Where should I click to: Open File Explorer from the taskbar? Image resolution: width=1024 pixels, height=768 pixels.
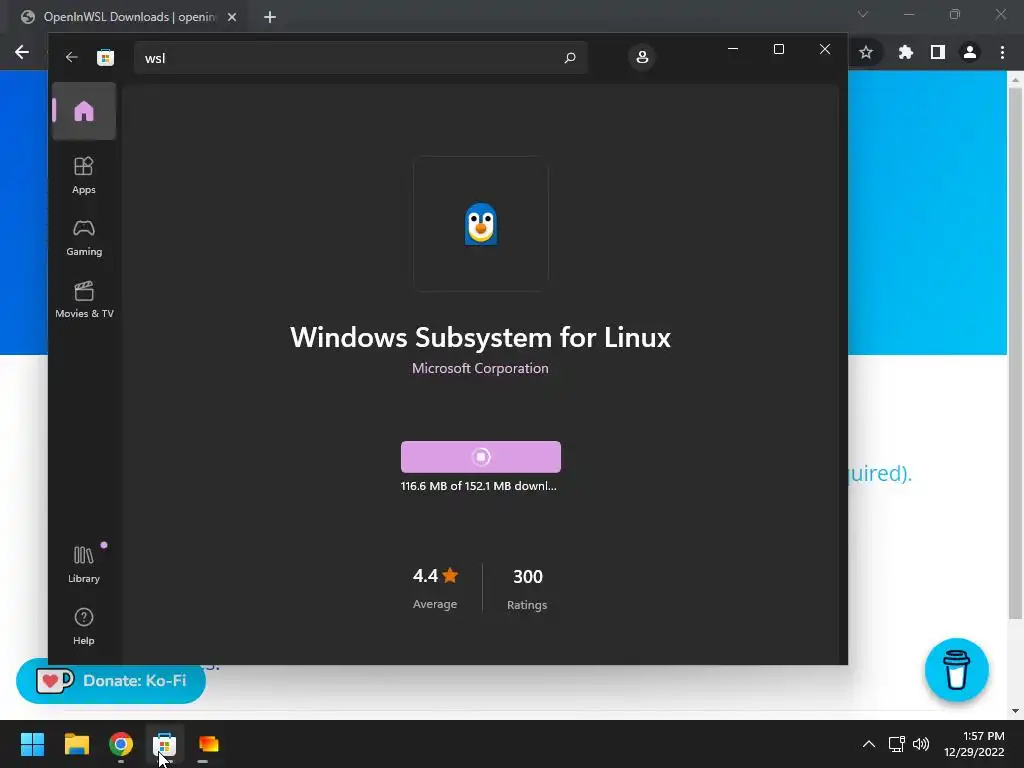point(76,744)
